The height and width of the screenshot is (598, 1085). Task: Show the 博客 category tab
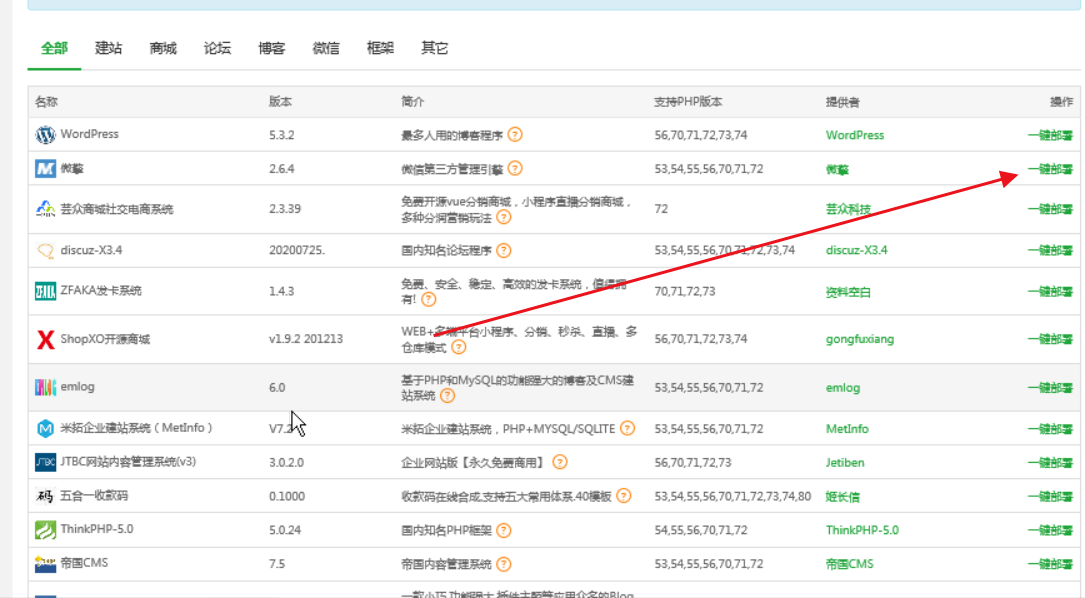pos(271,48)
